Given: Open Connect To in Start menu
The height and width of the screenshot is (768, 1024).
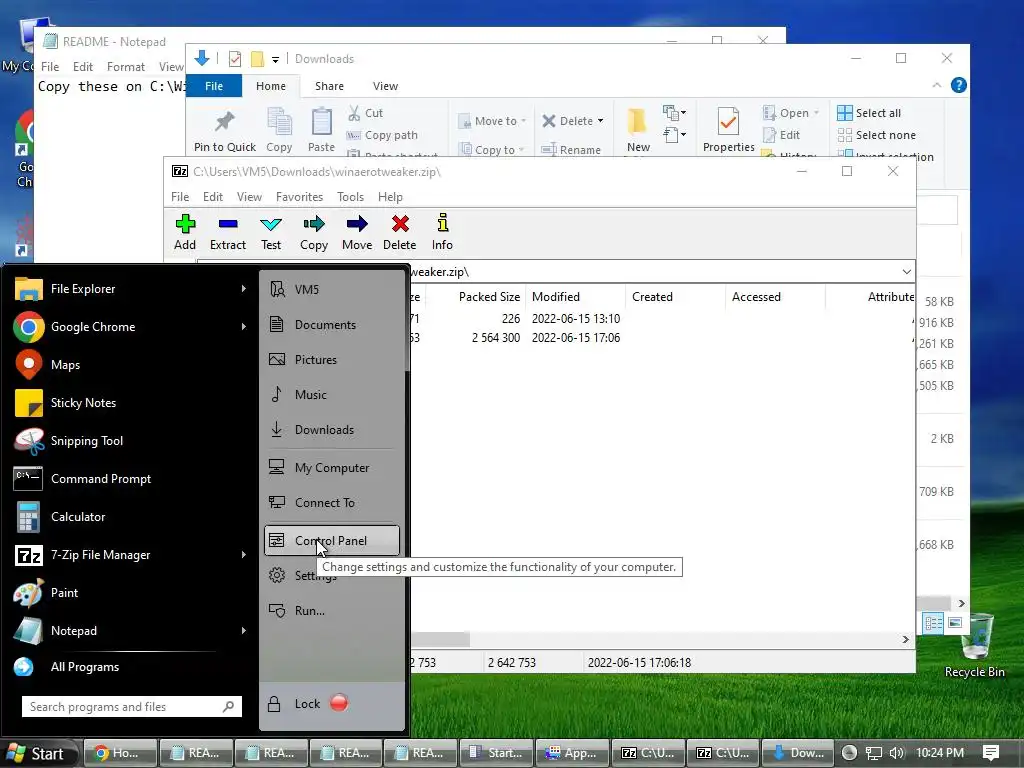Looking at the screenshot, I should coord(332,502).
